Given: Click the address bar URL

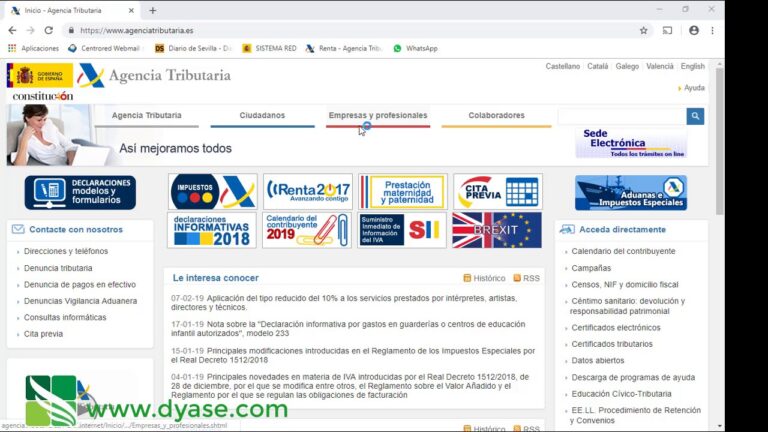Looking at the screenshot, I should tap(137, 30).
